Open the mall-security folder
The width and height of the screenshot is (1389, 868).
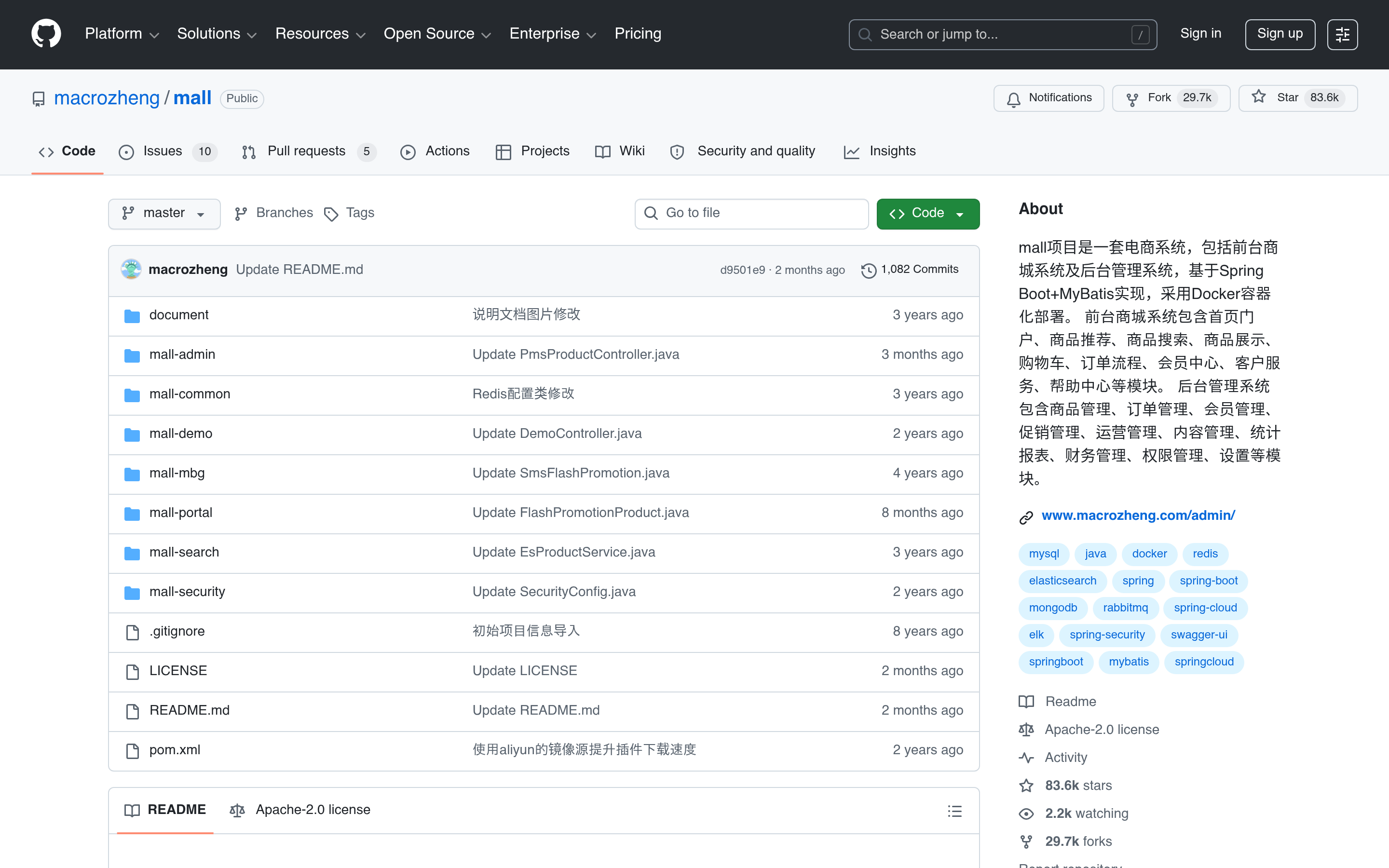(187, 593)
